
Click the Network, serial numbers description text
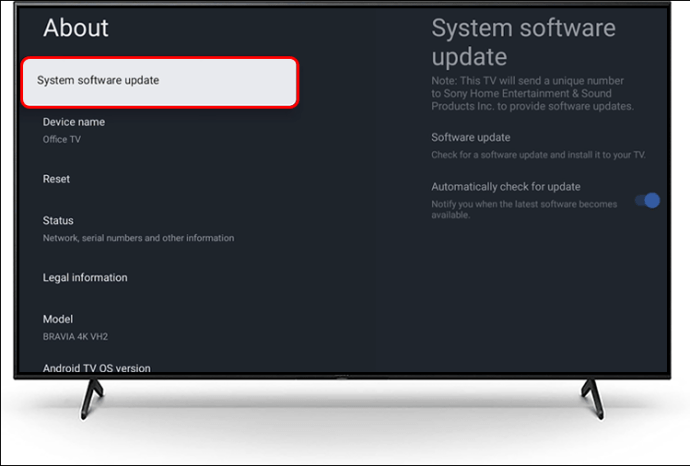tap(138, 238)
